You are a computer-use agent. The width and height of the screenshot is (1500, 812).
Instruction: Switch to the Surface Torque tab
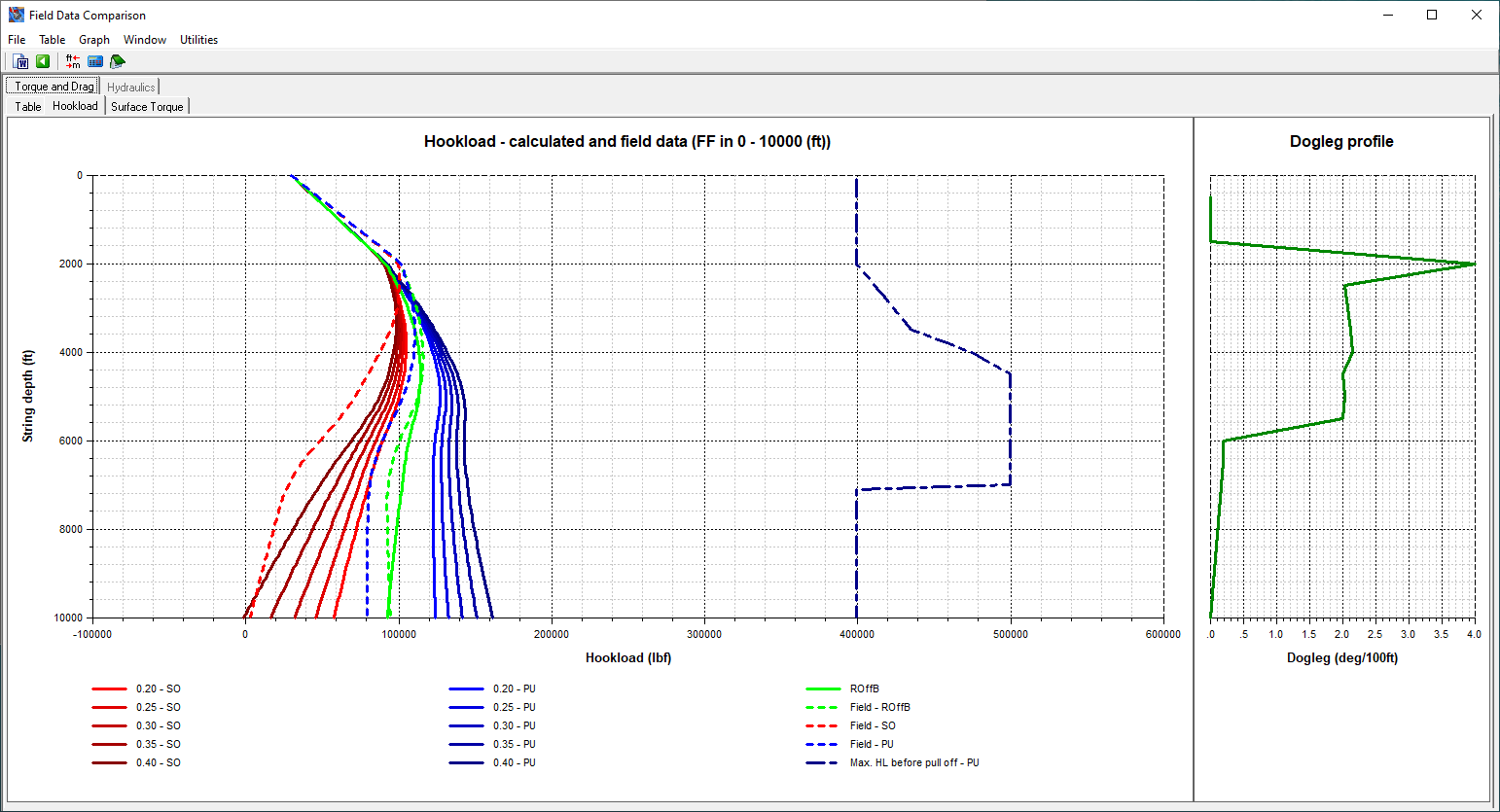[147, 107]
